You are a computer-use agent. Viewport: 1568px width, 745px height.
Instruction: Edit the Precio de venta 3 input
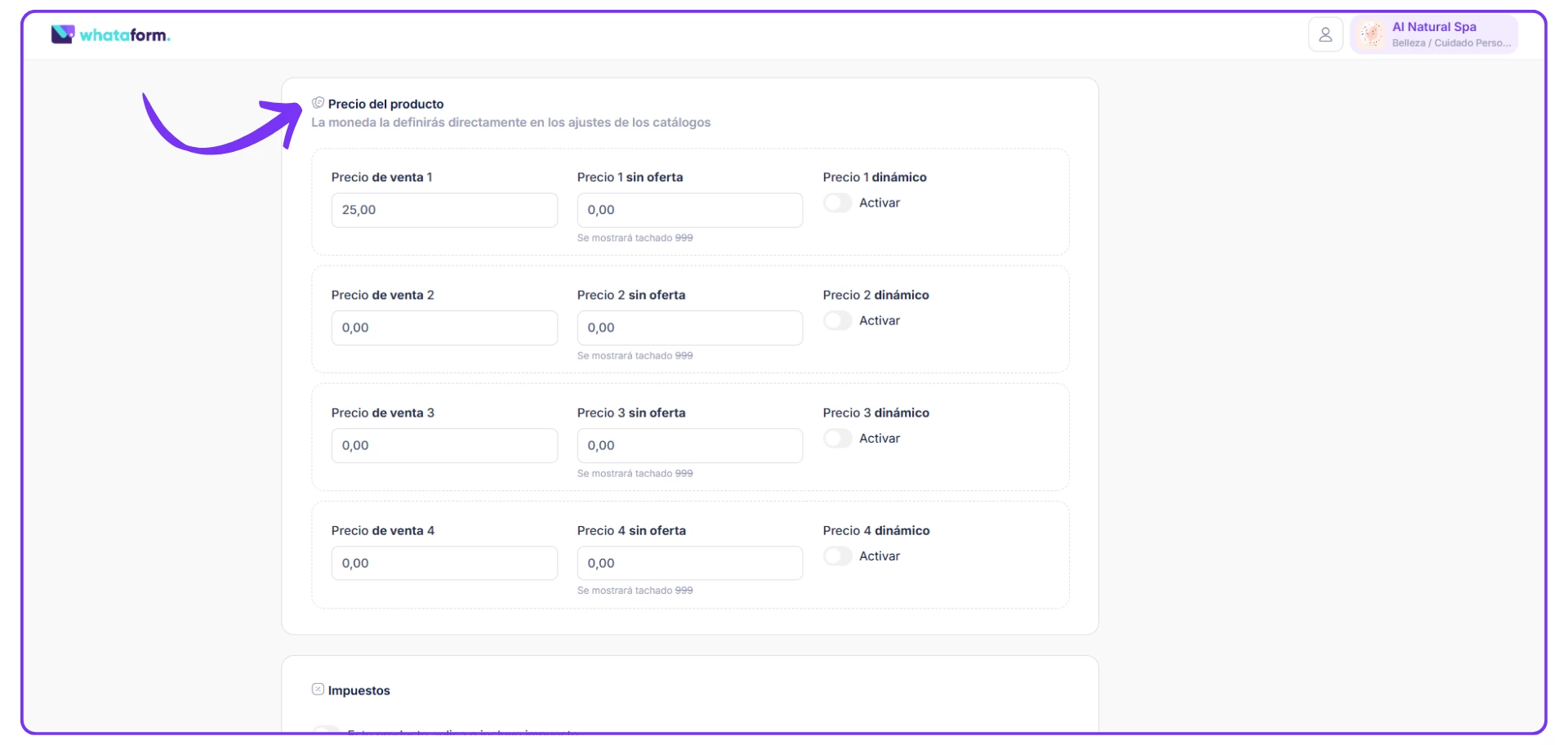(x=444, y=445)
